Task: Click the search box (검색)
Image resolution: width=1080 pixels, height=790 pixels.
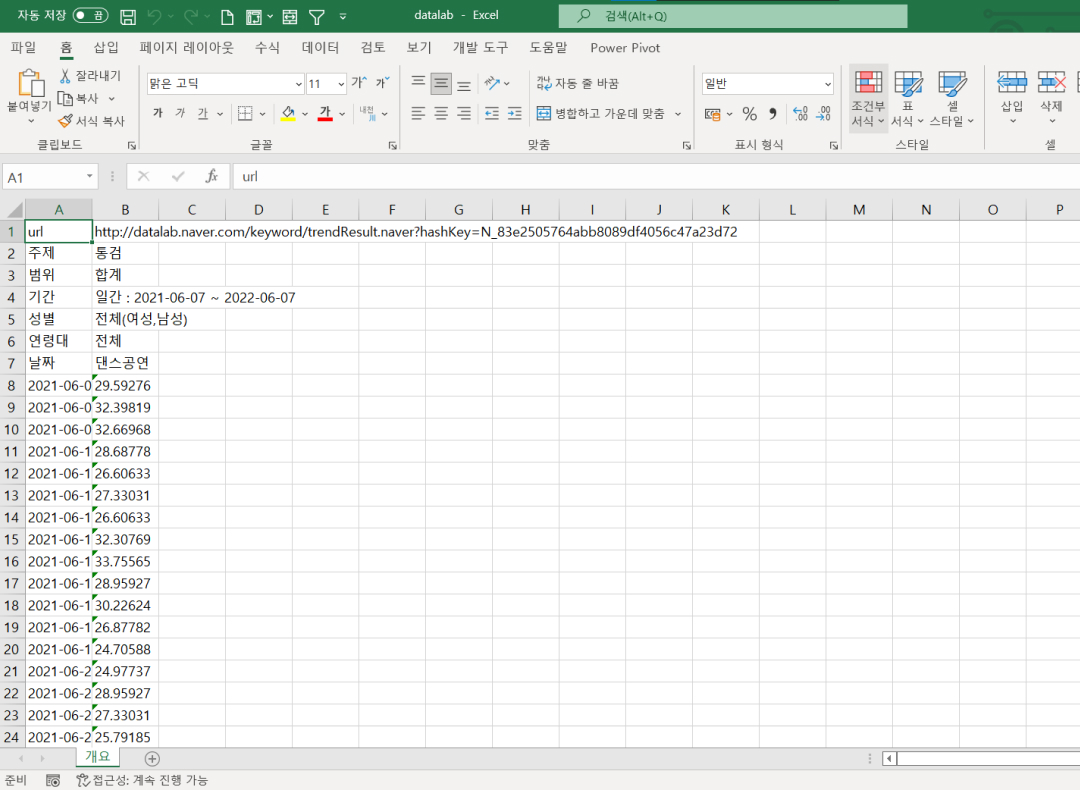Action: pos(732,16)
